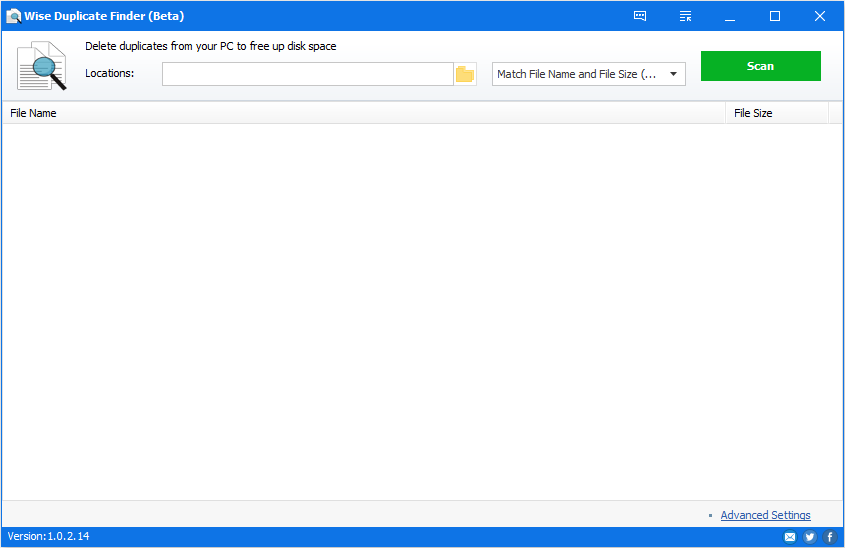845x548 pixels.
Task: Click the Locations: label
Action: [x=109, y=73]
